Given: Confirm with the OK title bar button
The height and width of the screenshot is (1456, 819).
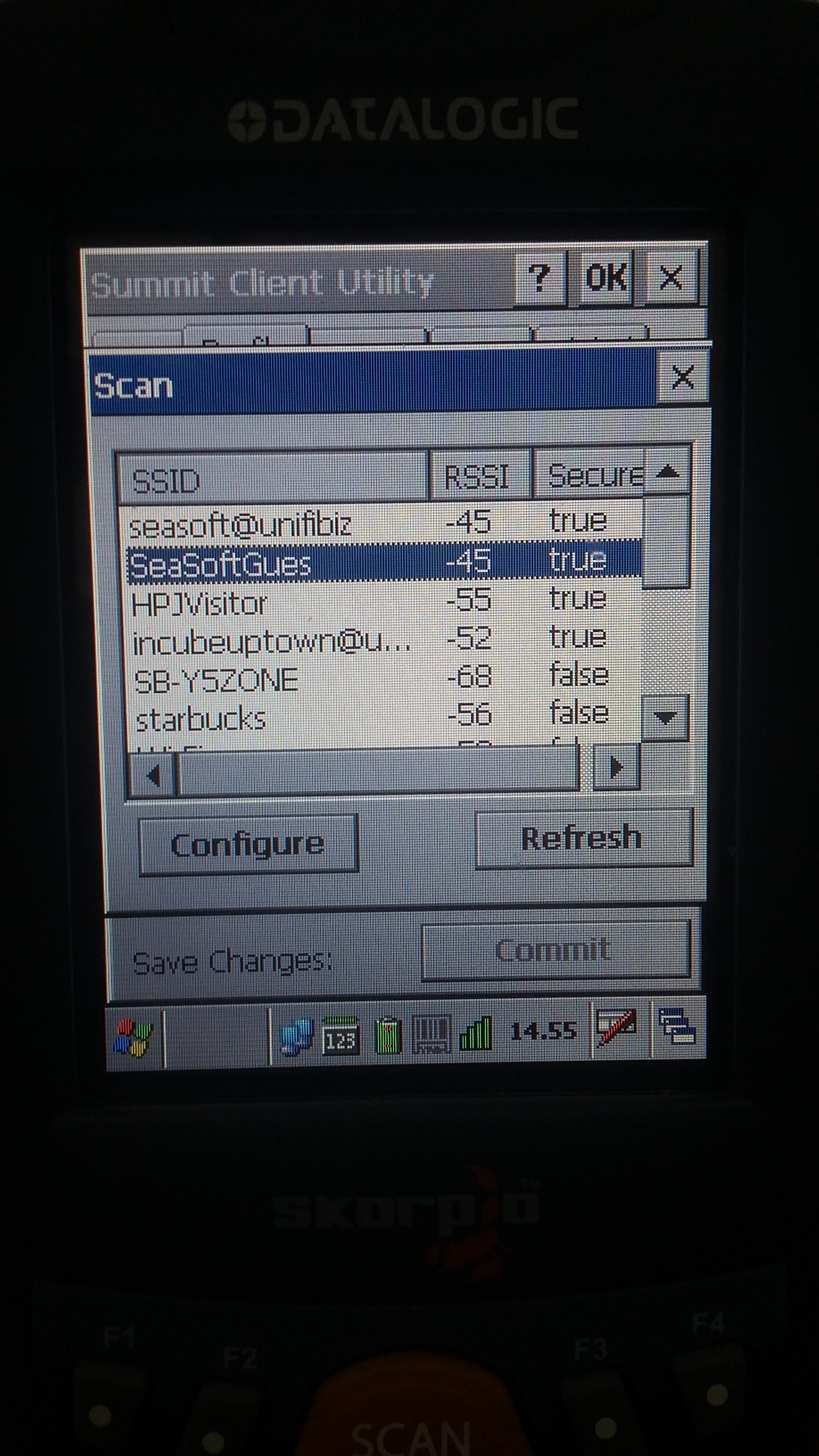Looking at the screenshot, I should pyautogui.click(x=607, y=277).
